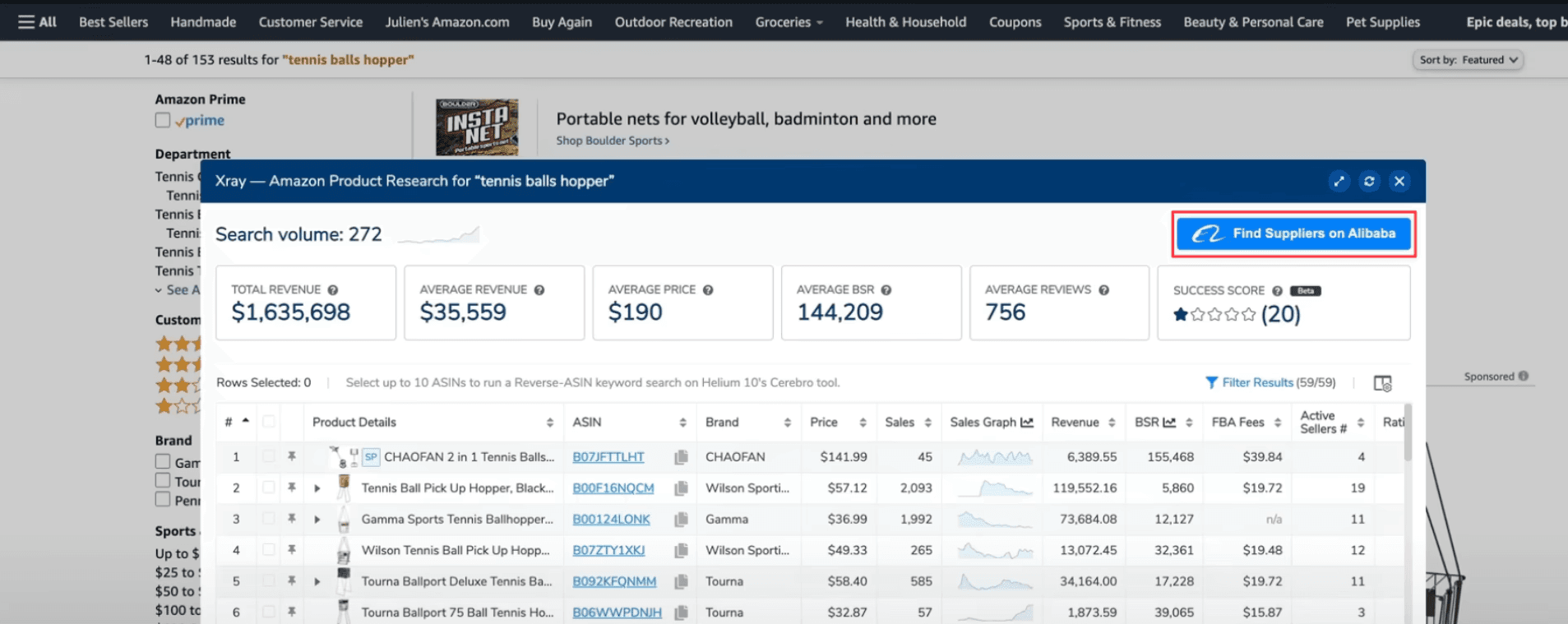Expand variations for Tennis Ball Pick Up Hopper

(x=317, y=488)
